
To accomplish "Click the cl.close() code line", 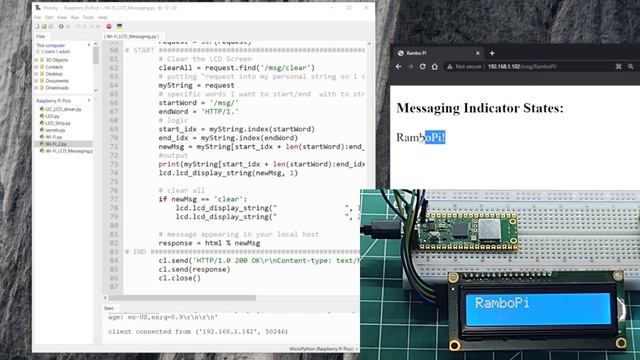I will (180, 278).
